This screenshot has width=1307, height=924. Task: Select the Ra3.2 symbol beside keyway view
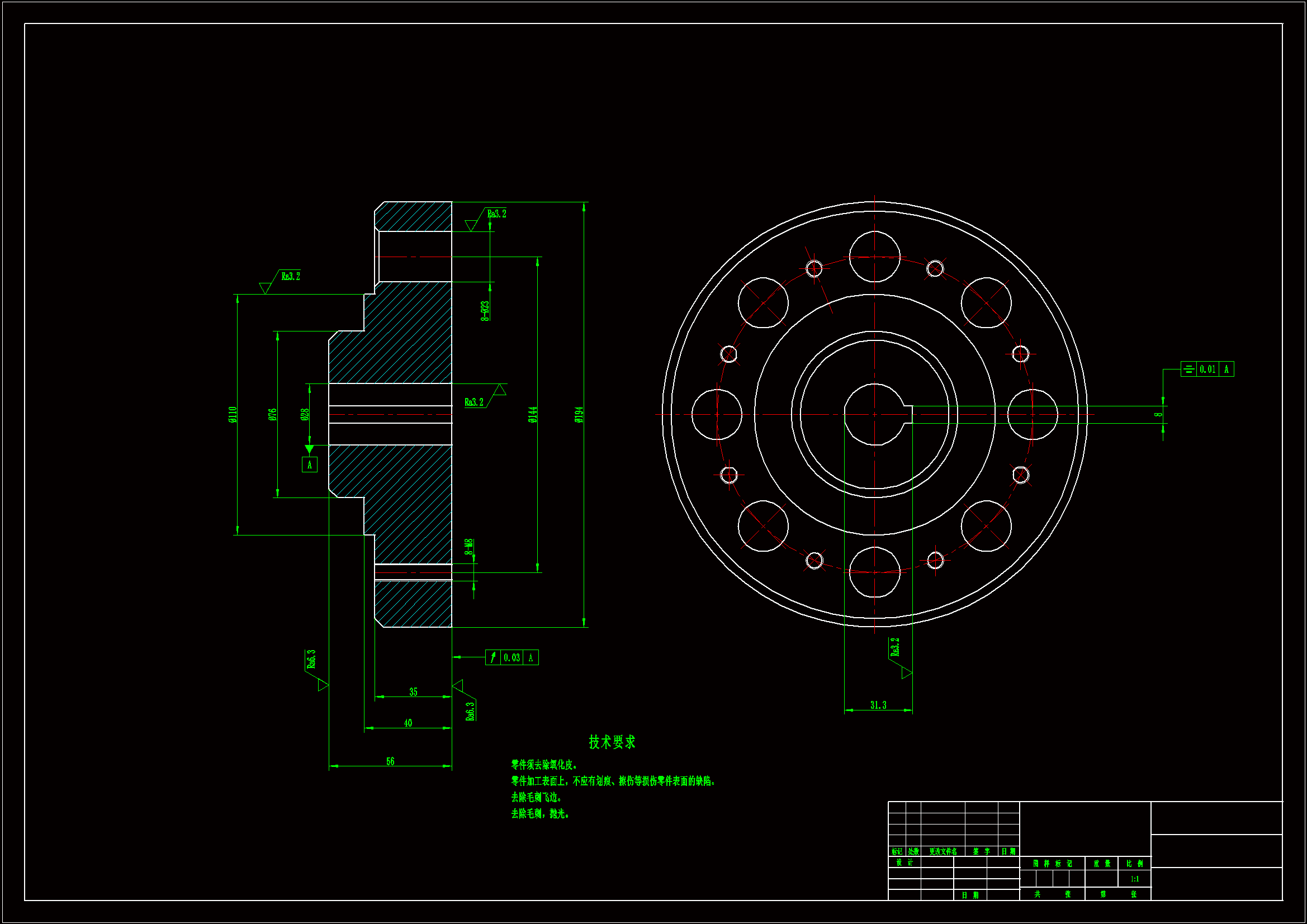tap(896, 647)
